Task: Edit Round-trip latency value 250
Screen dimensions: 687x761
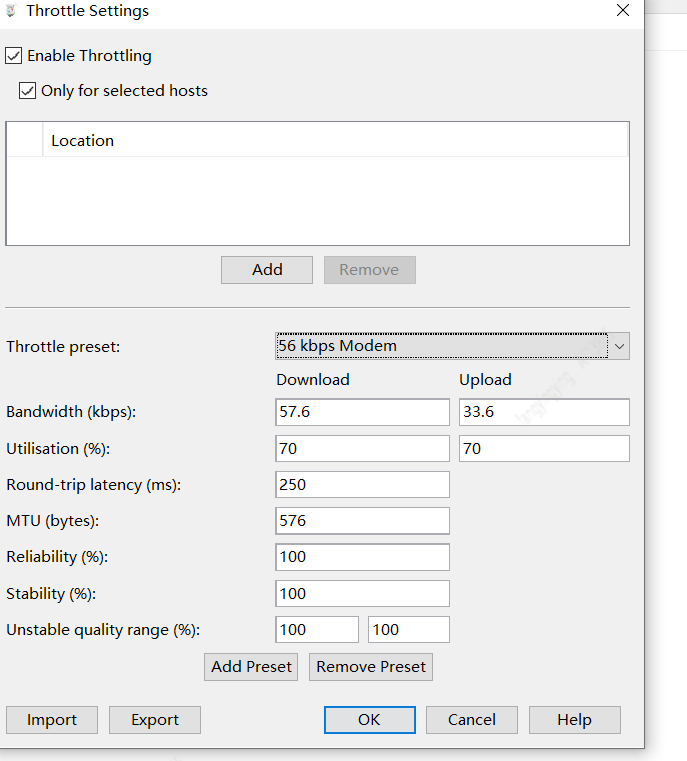Action: (x=362, y=484)
